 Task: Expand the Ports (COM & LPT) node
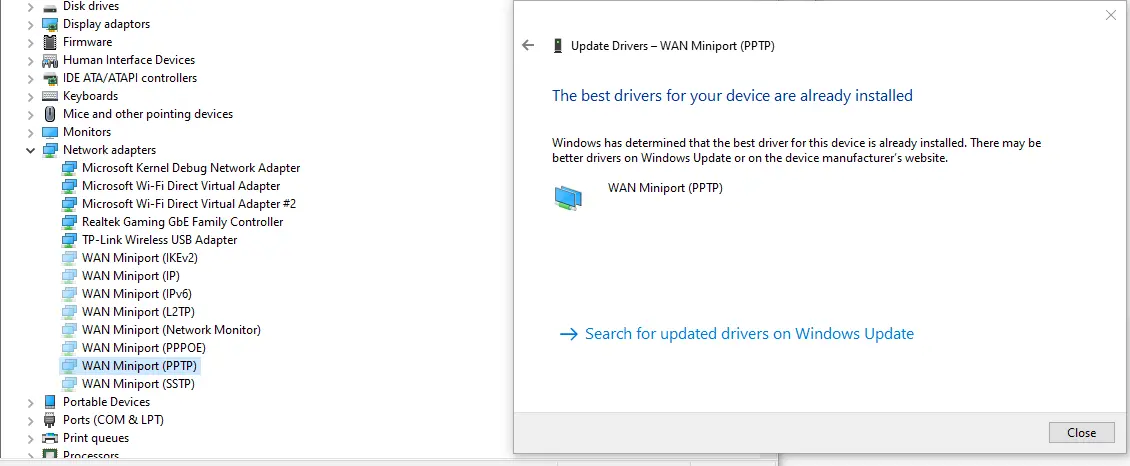(x=30, y=420)
